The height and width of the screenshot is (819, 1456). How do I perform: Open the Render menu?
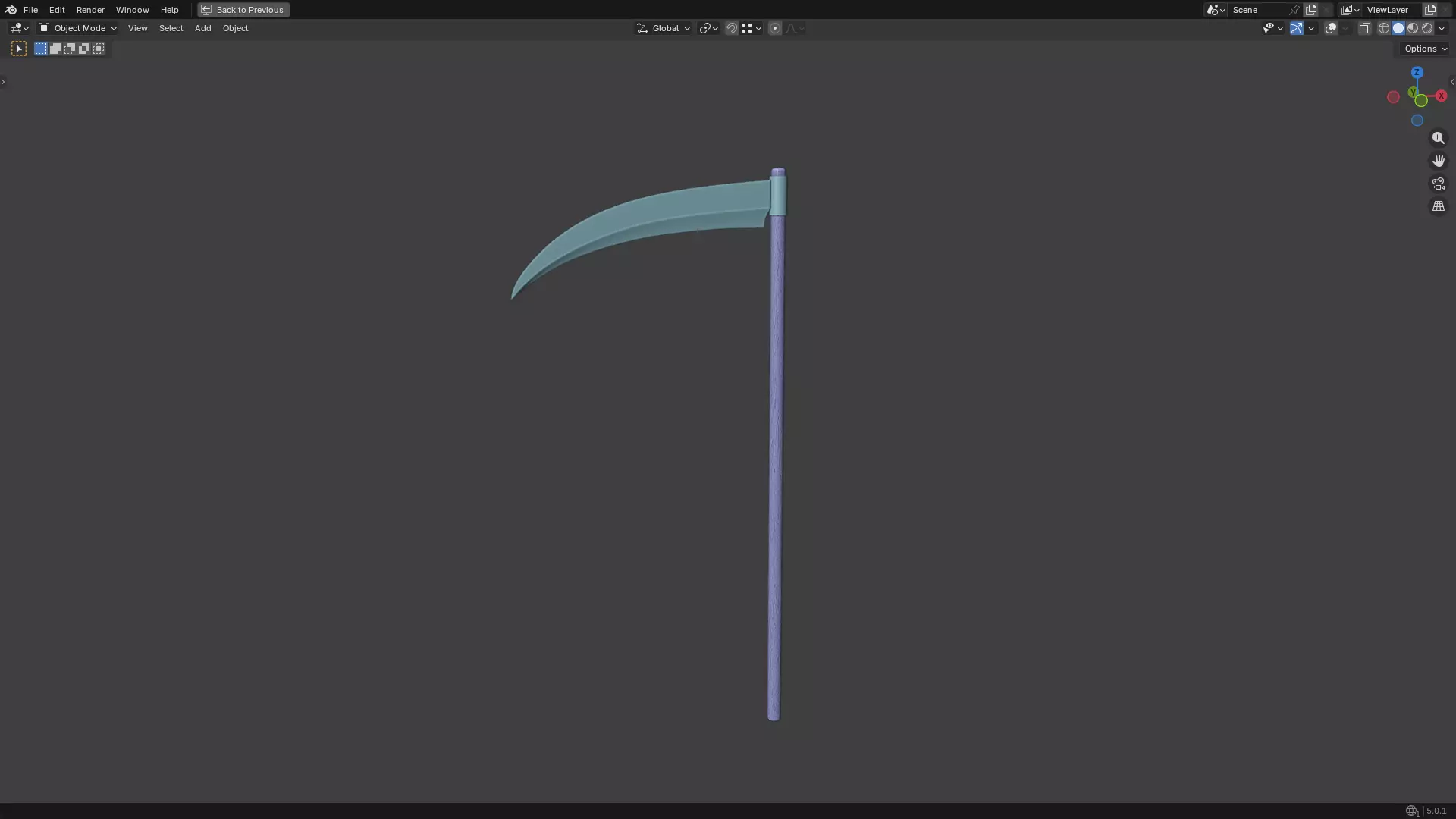(x=90, y=10)
